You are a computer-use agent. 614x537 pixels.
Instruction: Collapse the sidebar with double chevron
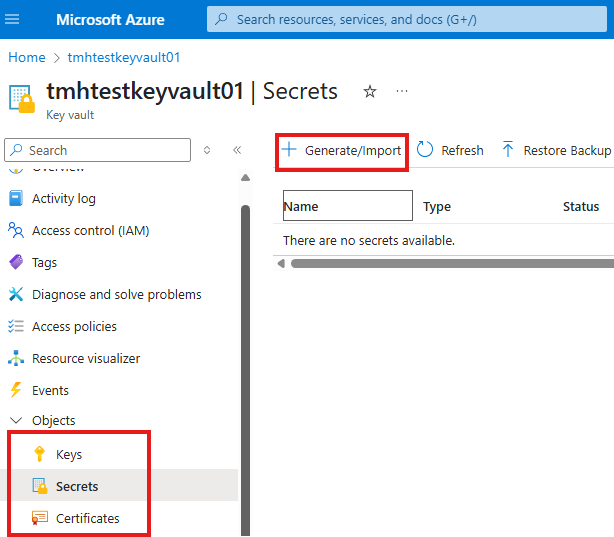tap(237, 150)
